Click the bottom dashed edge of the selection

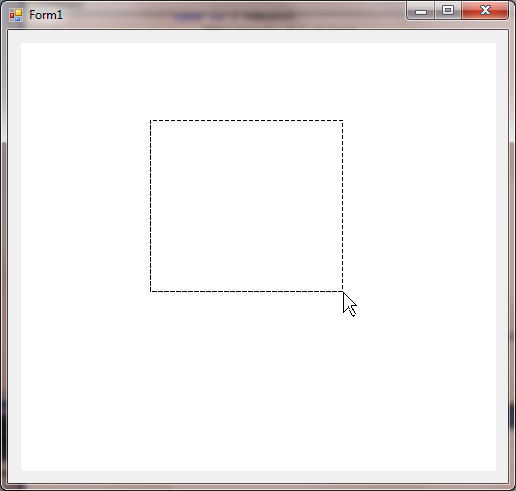[247, 291]
